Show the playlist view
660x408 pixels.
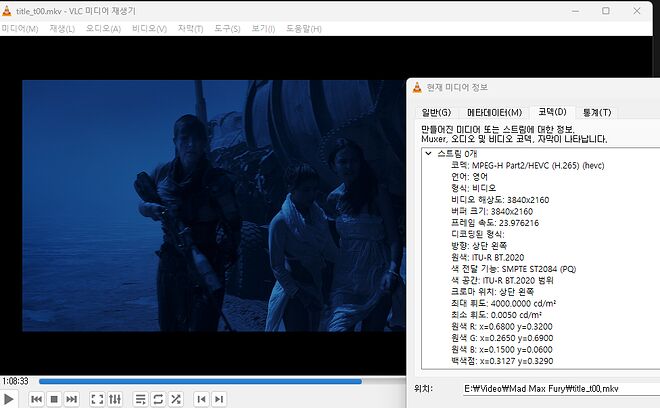click(x=141, y=399)
